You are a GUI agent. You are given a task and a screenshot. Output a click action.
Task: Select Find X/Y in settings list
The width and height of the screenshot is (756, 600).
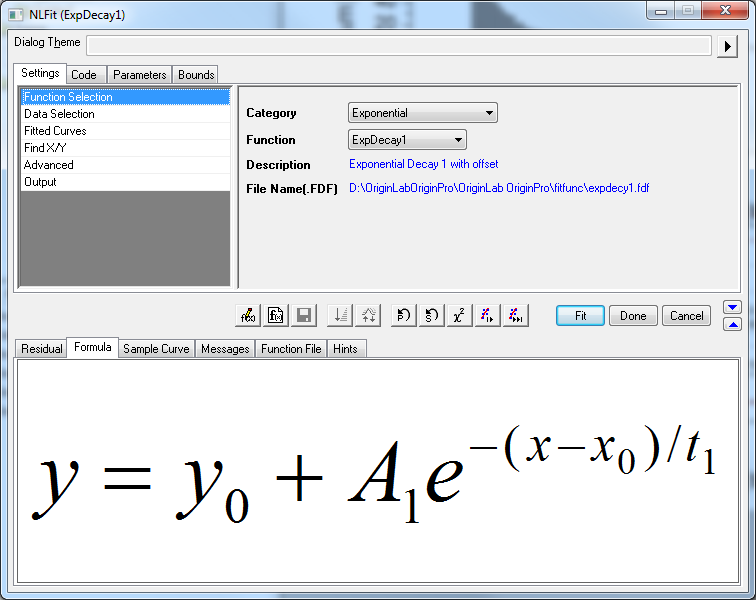pyautogui.click(x=125, y=148)
